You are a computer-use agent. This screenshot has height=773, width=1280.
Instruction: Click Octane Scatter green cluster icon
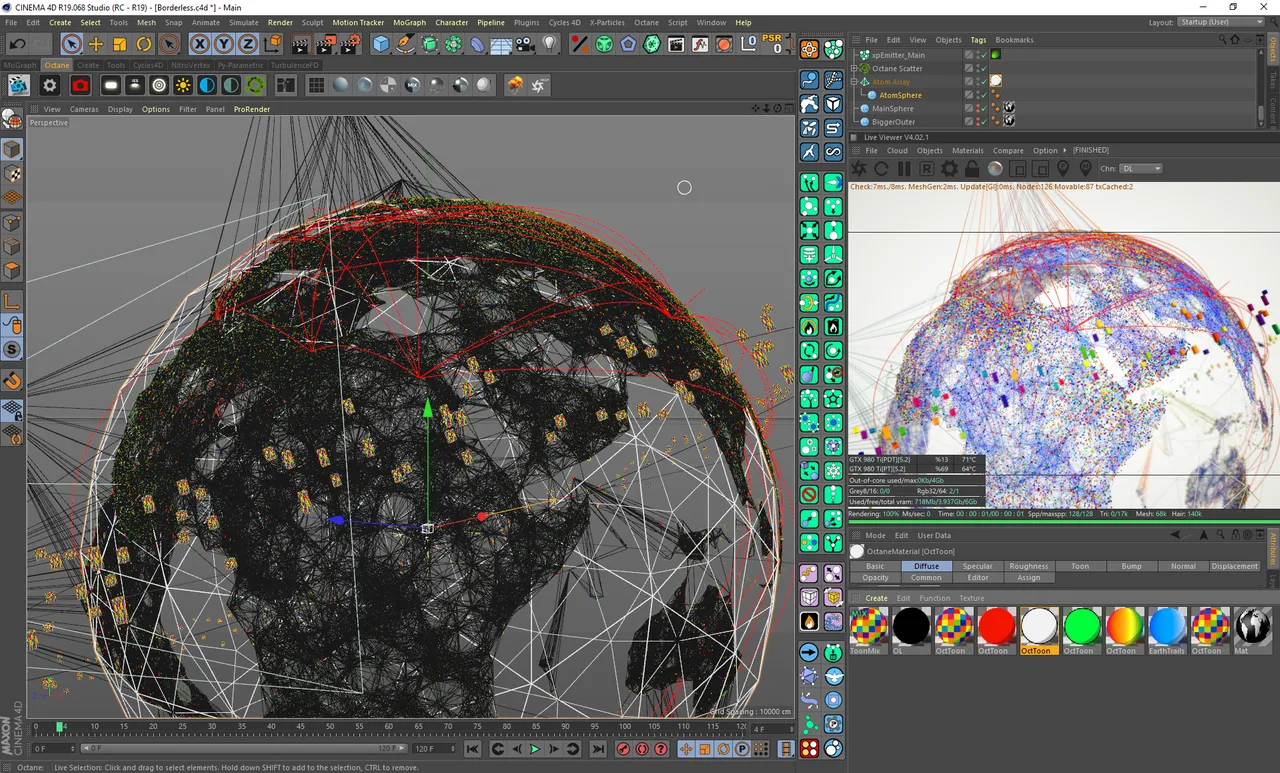(256, 86)
